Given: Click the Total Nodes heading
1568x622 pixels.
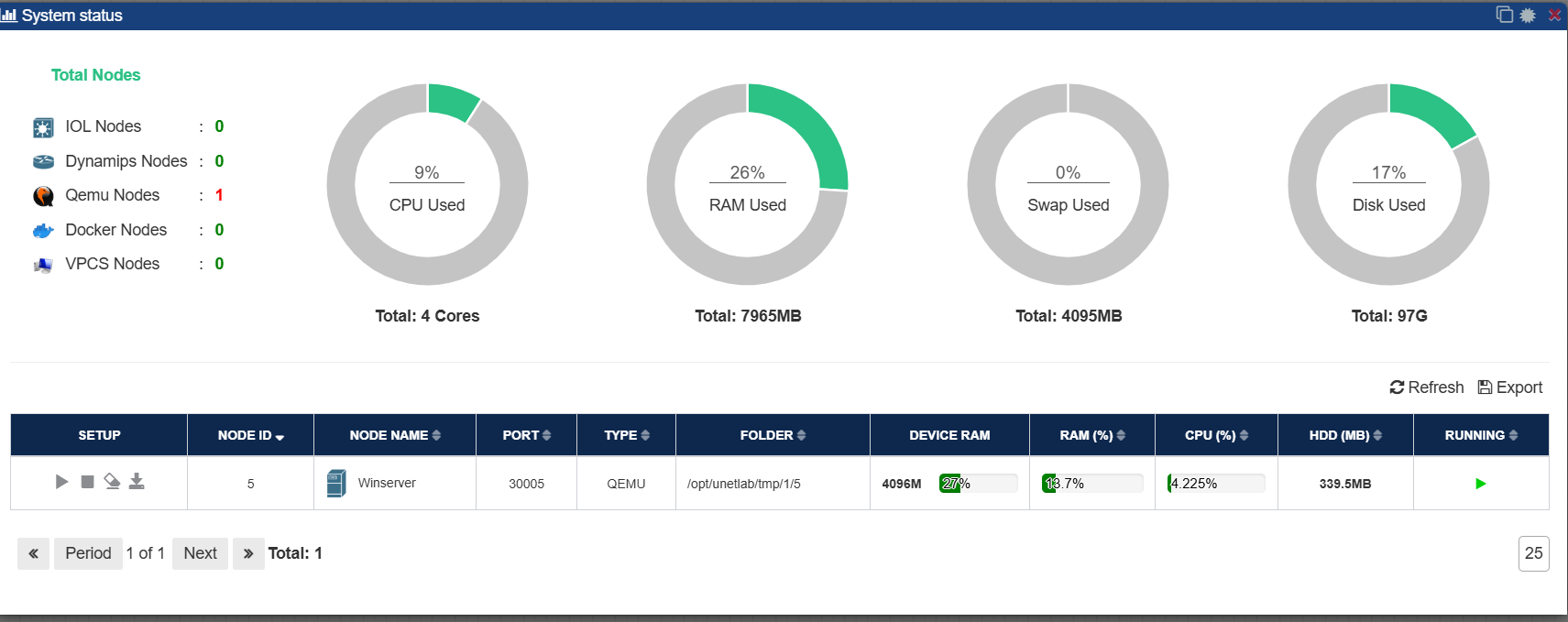Looking at the screenshot, I should click(x=96, y=75).
